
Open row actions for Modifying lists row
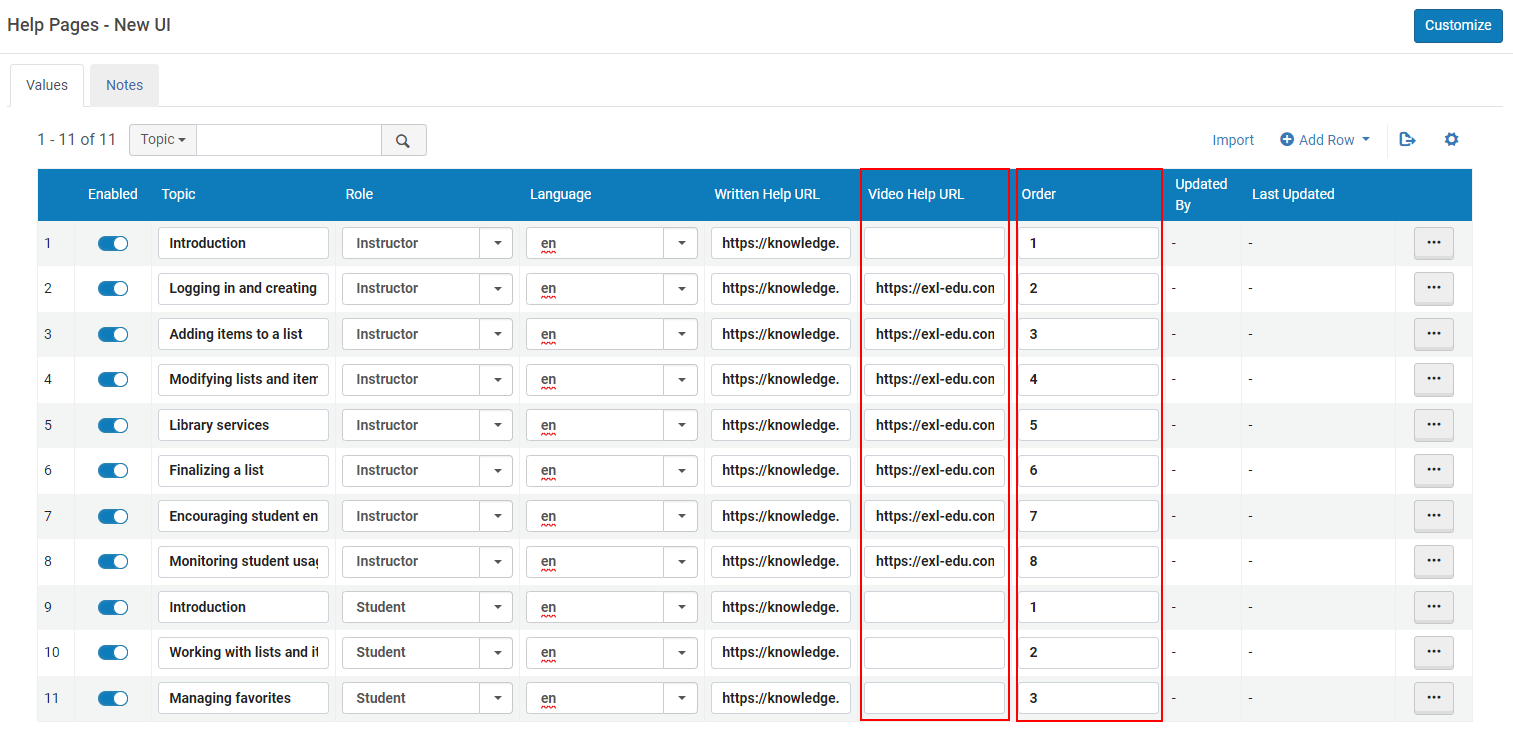pos(1433,380)
